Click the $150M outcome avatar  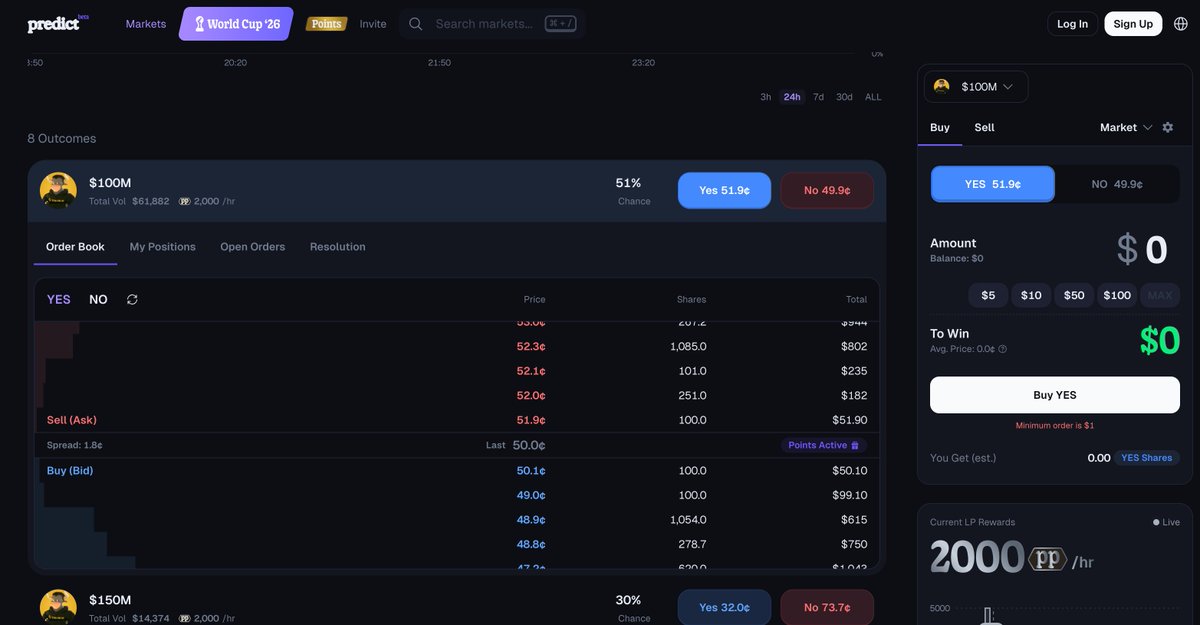(58, 607)
